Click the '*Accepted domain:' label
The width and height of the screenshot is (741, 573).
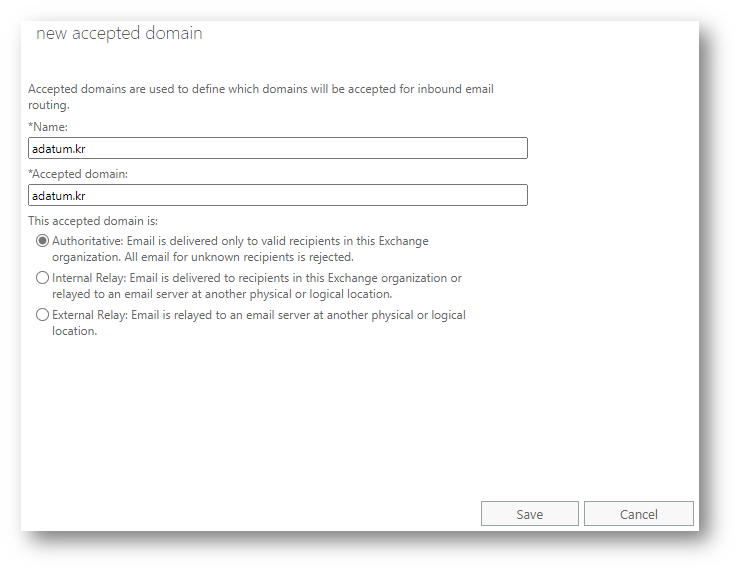point(78,174)
